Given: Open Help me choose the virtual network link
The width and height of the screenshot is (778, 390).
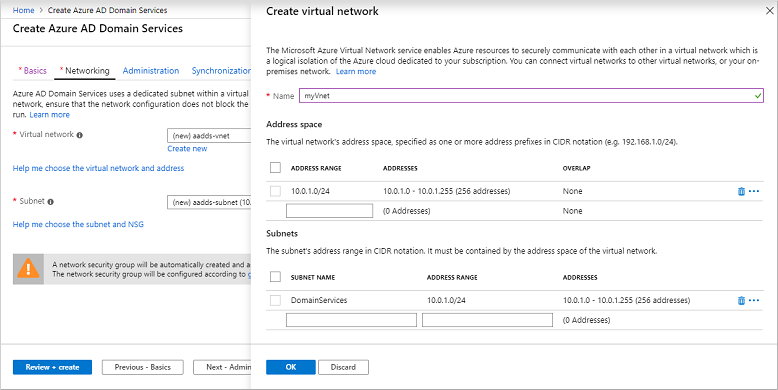Looking at the screenshot, I should pyautogui.click(x=98, y=168).
